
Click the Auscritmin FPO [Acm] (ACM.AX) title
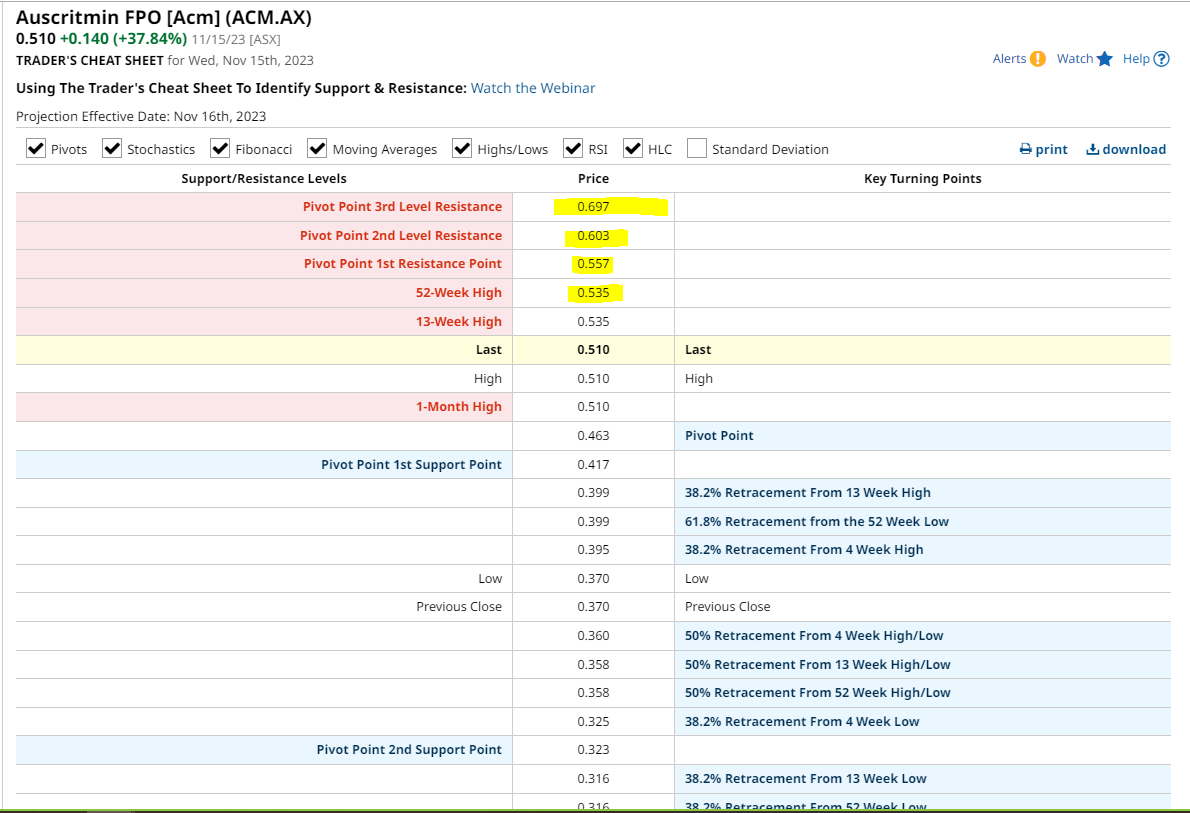pos(164,17)
